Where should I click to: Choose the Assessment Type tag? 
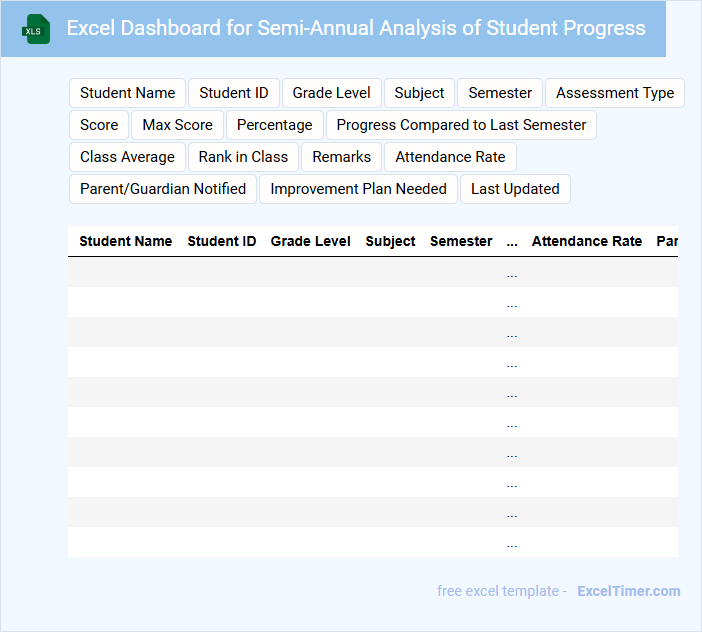click(615, 93)
